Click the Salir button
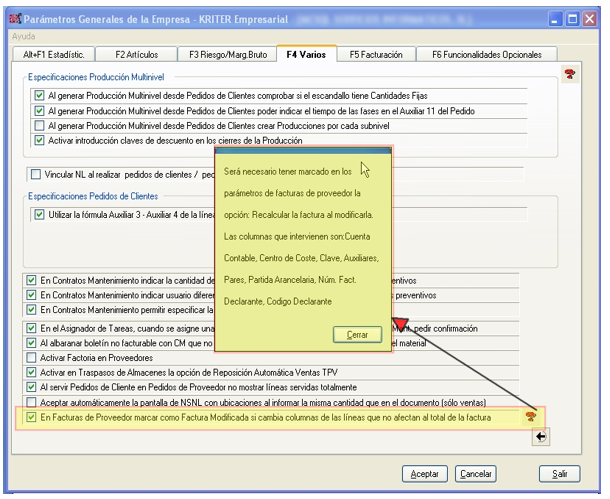Viewport: 610px width, 499px height. [560, 473]
